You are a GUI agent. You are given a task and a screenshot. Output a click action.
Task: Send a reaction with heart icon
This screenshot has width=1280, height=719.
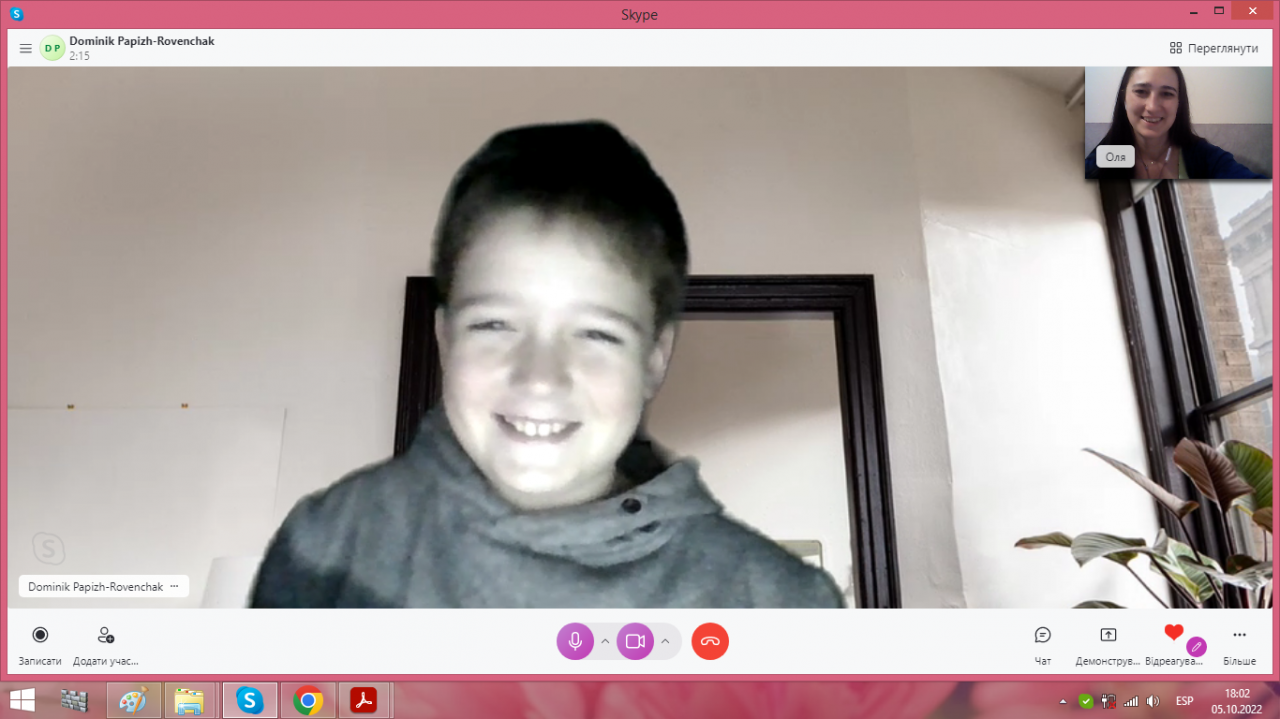(x=1174, y=633)
